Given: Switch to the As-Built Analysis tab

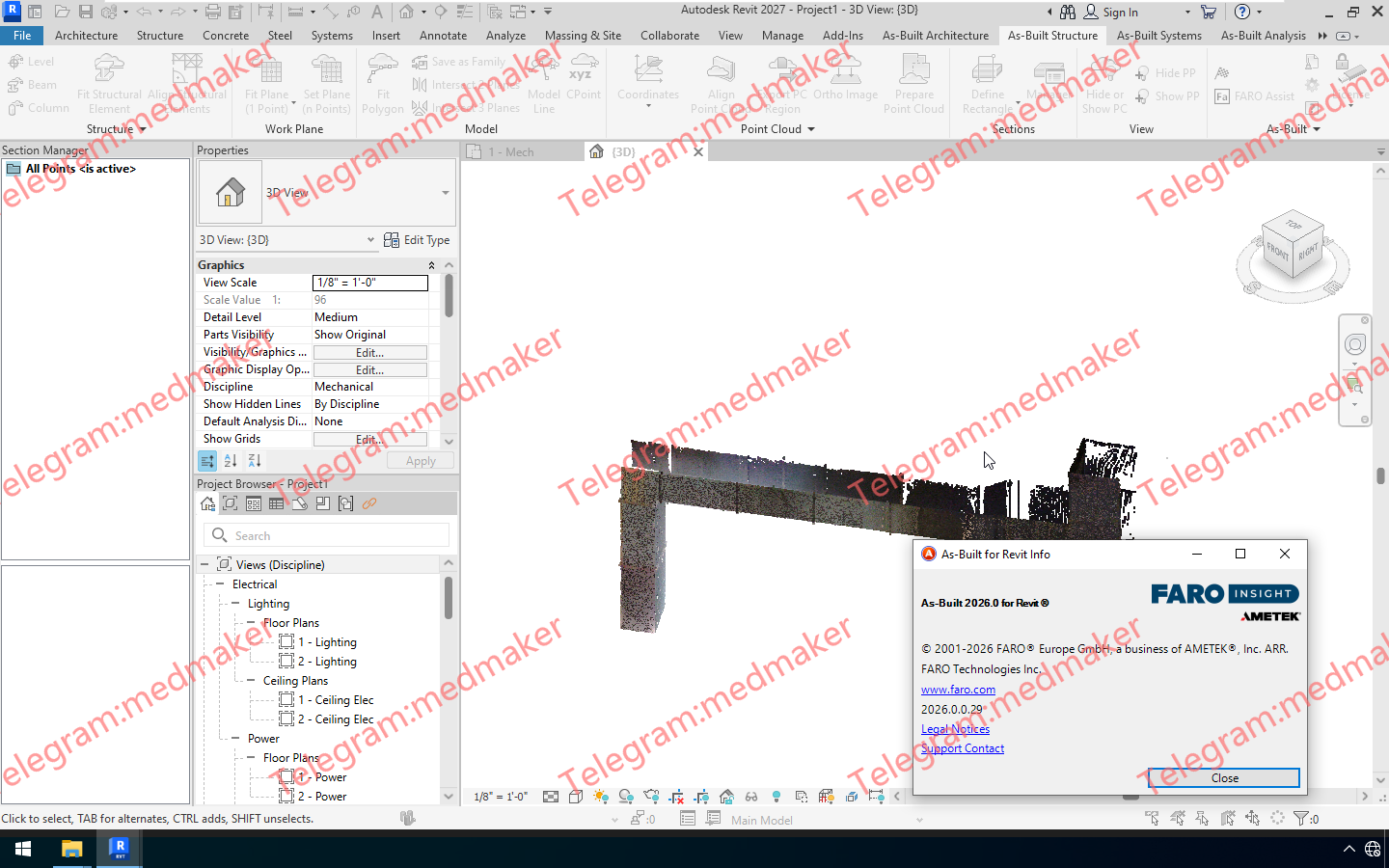Looking at the screenshot, I should (1263, 36).
